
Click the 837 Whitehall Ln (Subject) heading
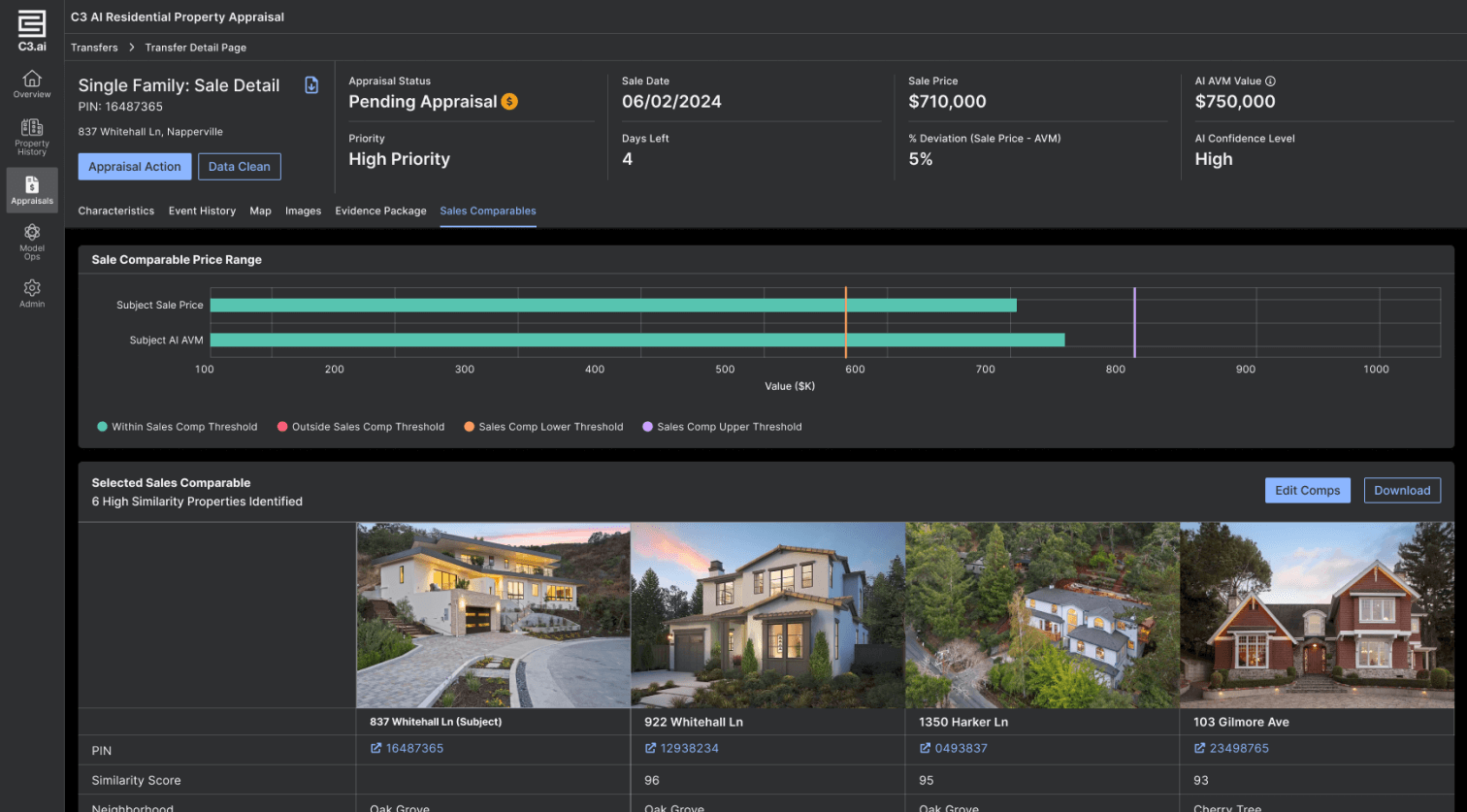436,722
